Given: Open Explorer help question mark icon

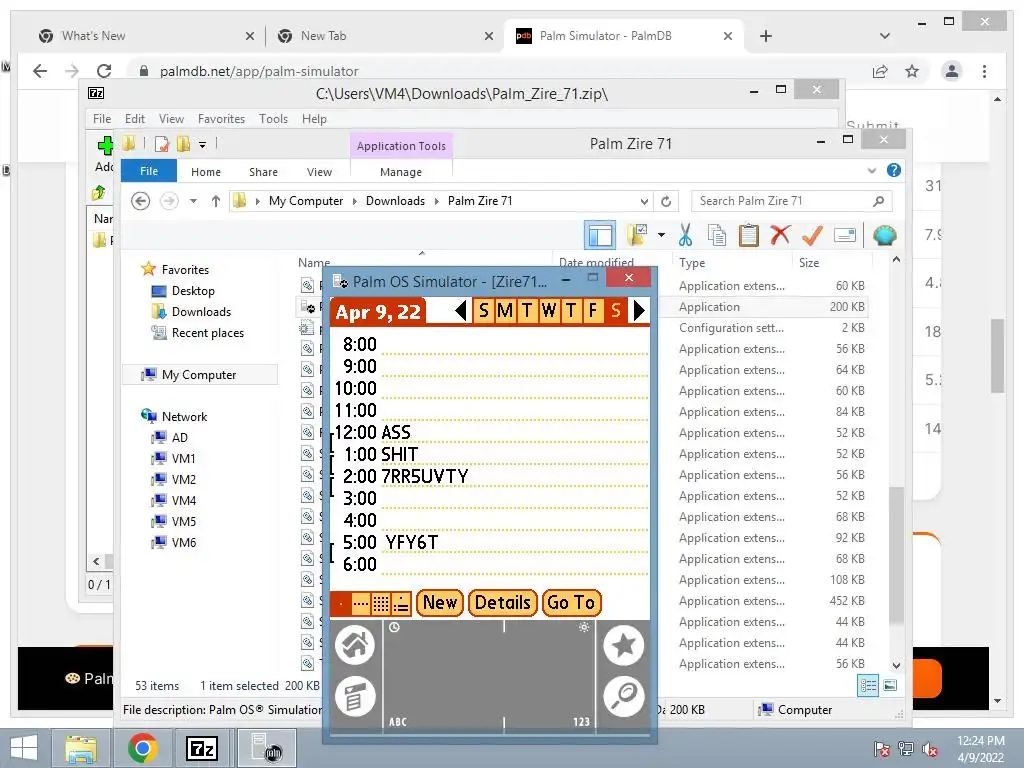Looking at the screenshot, I should point(894,170).
